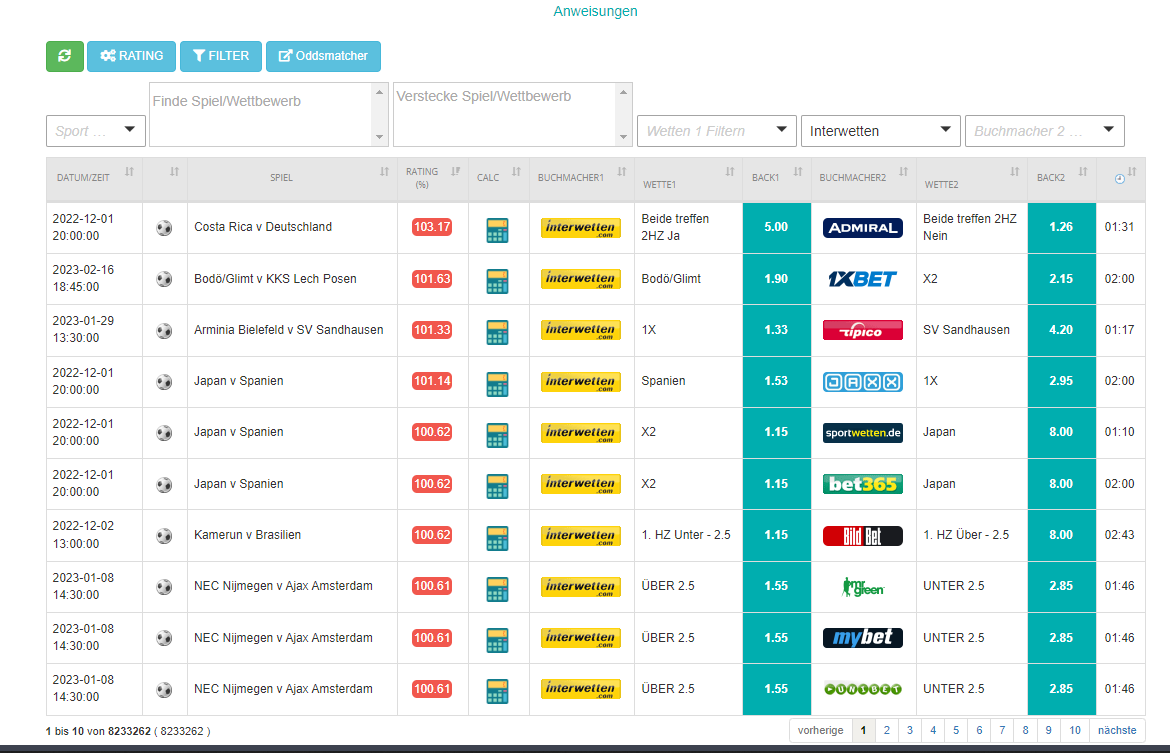This screenshot has height=753, width=1170.
Task: Click the JAXX bookmaker logo
Action: [863, 382]
